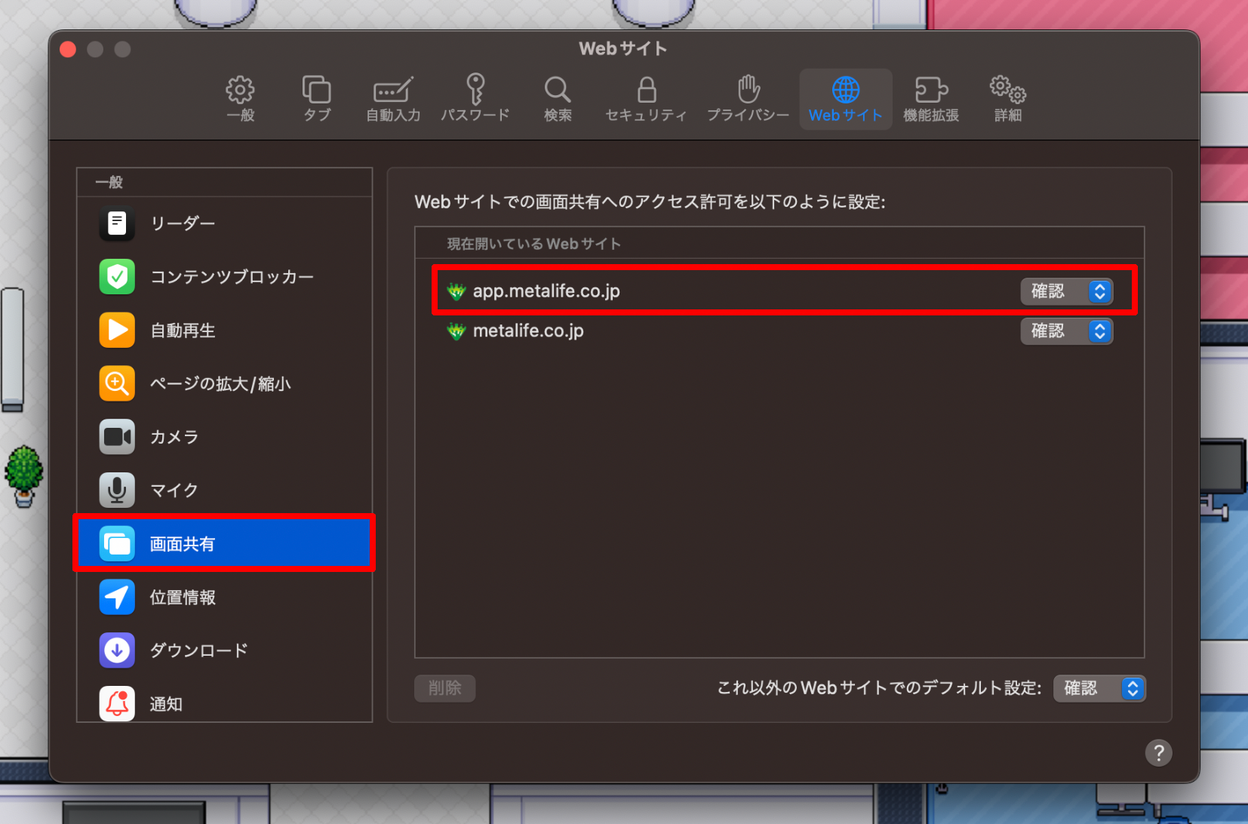The width and height of the screenshot is (1248, 824).
Task: Click the 自動再生 play icon
Action: pyautogui.click(x=117, y=330)
